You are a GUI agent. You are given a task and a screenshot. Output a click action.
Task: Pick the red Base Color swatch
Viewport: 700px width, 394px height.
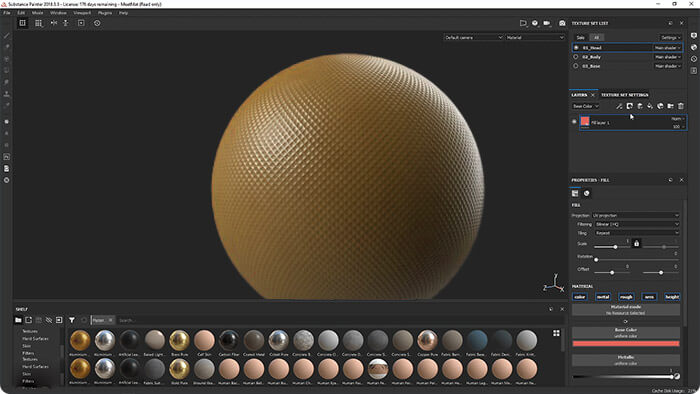pyautogui.click(x=626, y=344)
